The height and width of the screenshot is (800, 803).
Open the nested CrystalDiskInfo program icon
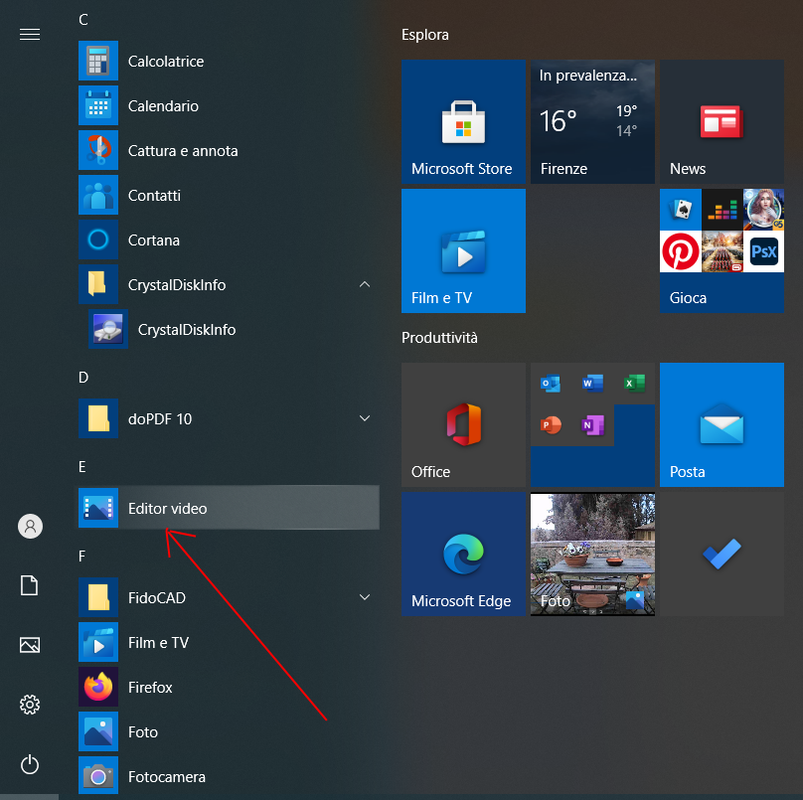tap(108, 329)
